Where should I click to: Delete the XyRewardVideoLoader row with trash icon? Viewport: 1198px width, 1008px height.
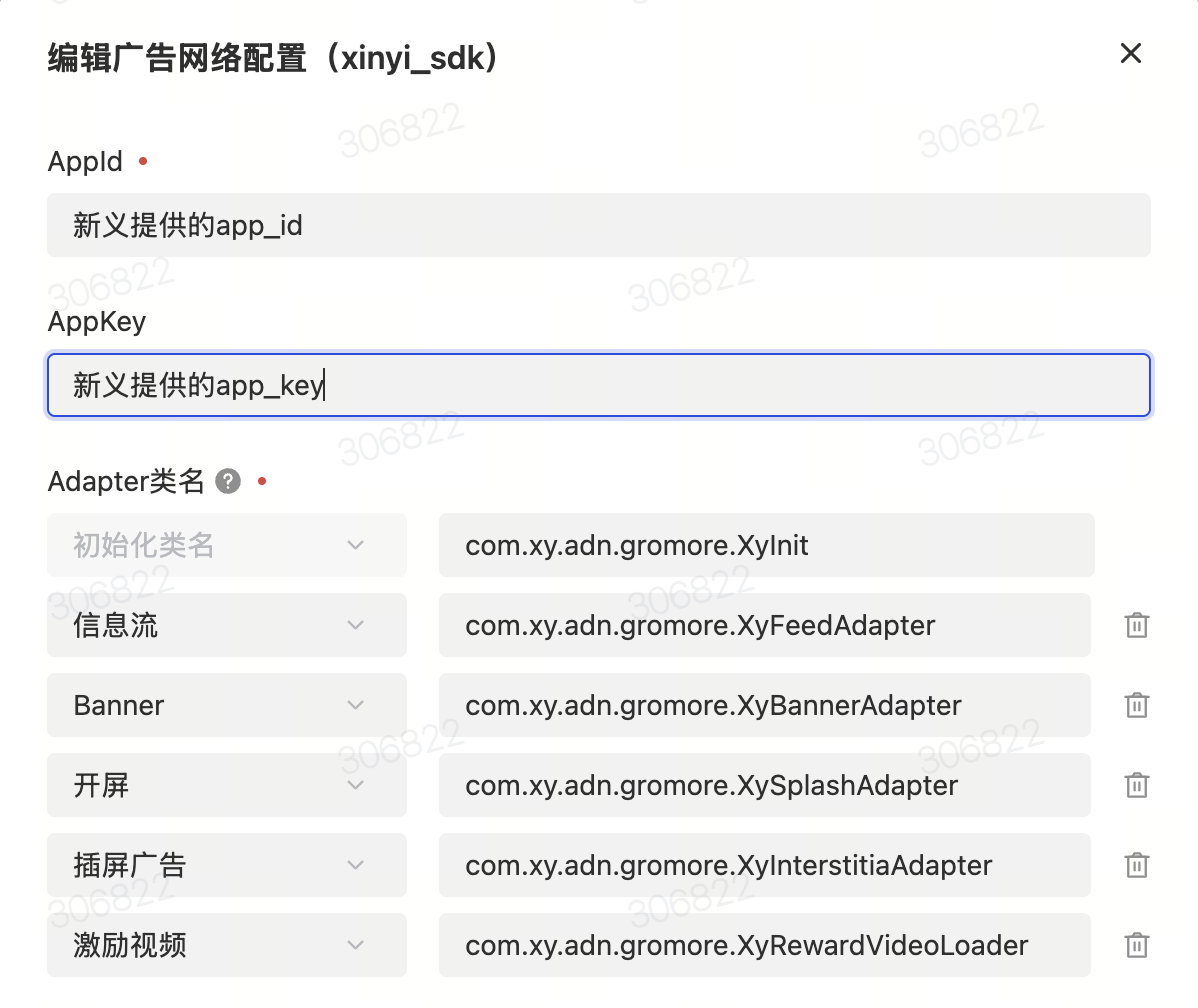point(1136,946)
